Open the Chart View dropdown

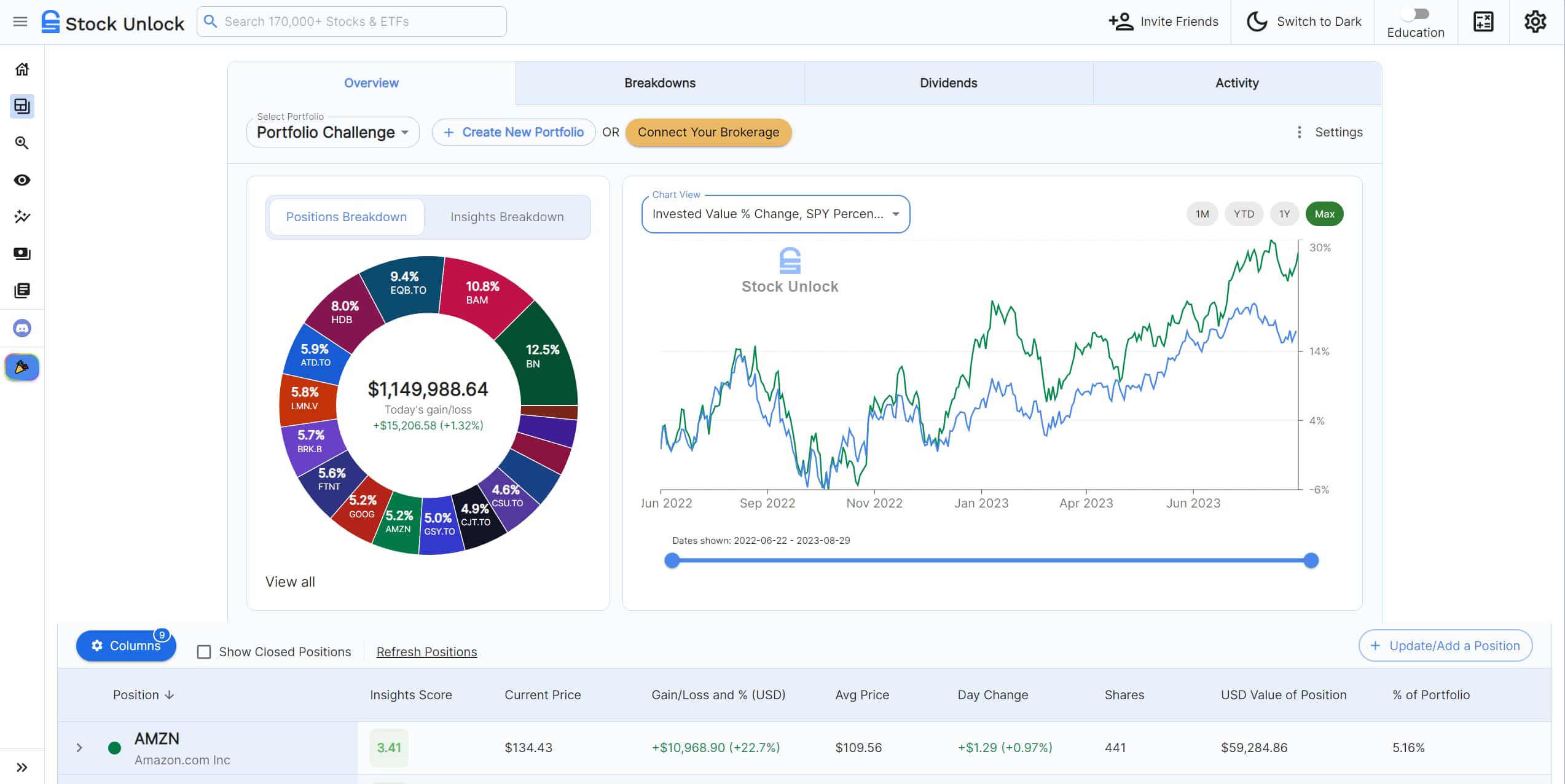tap(775, 214)
